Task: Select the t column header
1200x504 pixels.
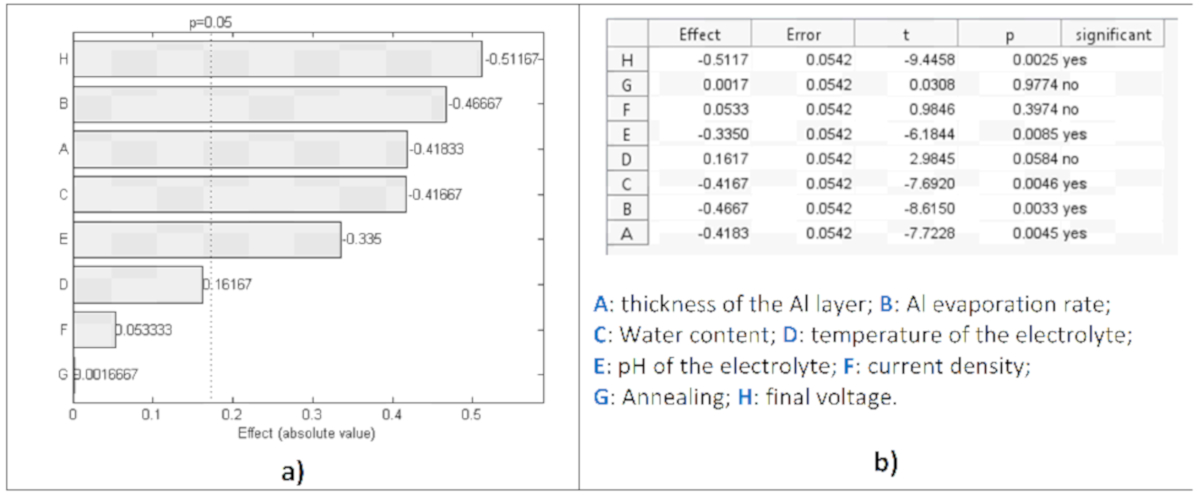Action: click(905, 35)
